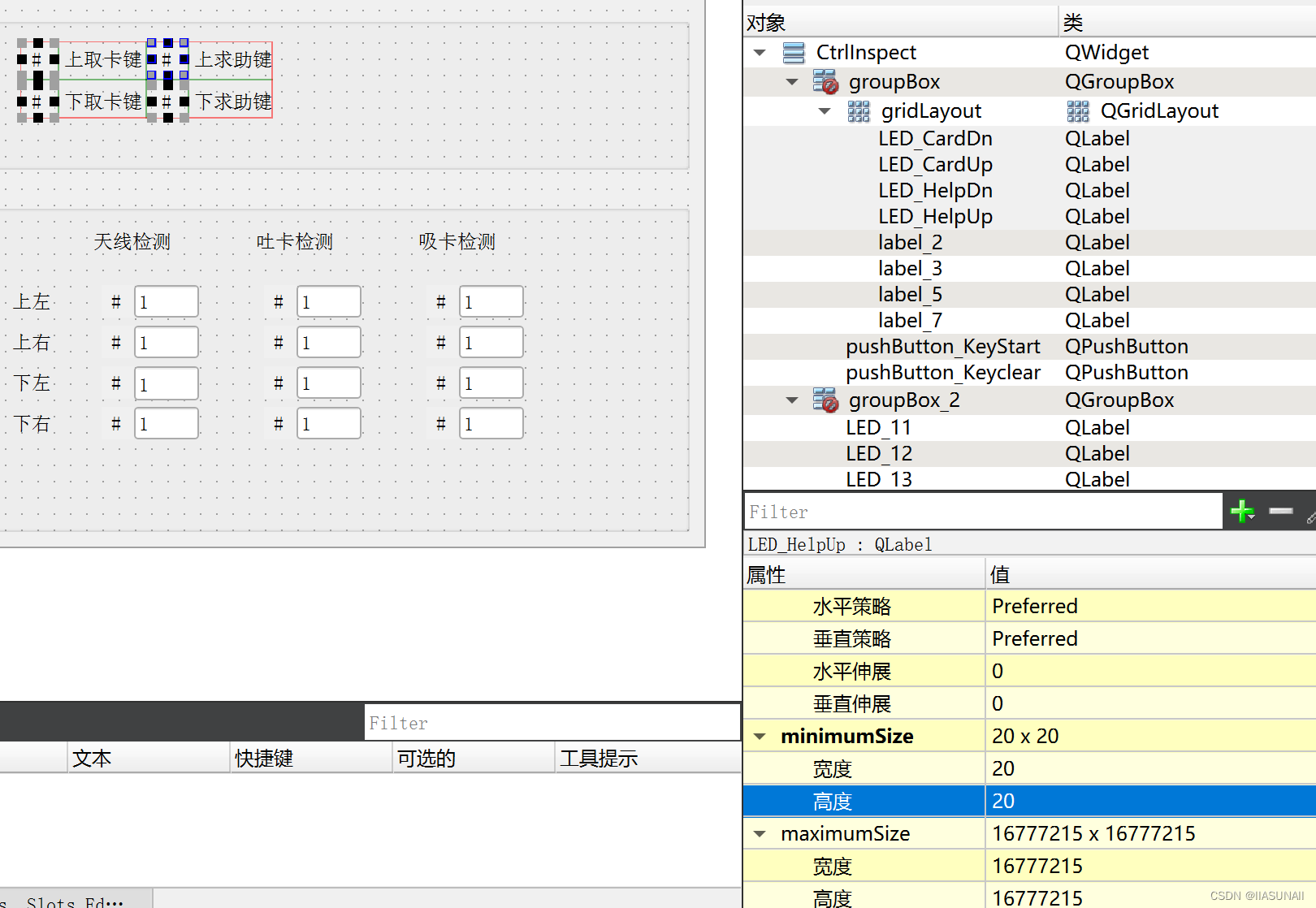Select label_3 in object tree

pyautogui.click(x=910, y=269)
